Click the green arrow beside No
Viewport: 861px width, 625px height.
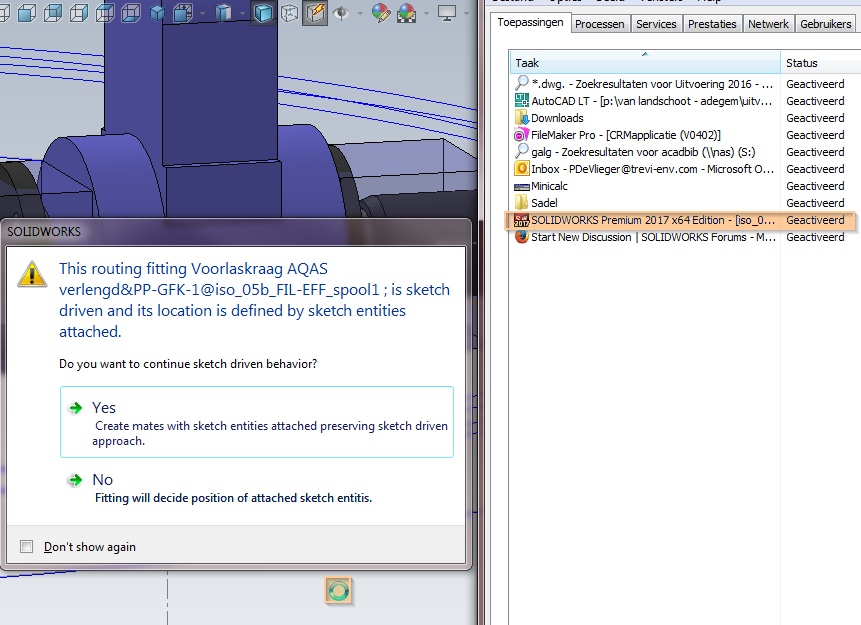click(75, 480)
